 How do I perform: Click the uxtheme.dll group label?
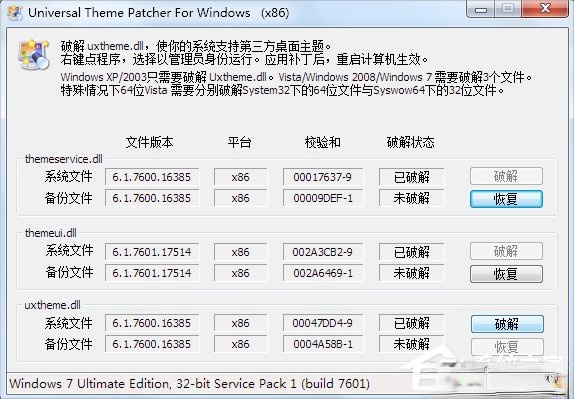[52, 305]
